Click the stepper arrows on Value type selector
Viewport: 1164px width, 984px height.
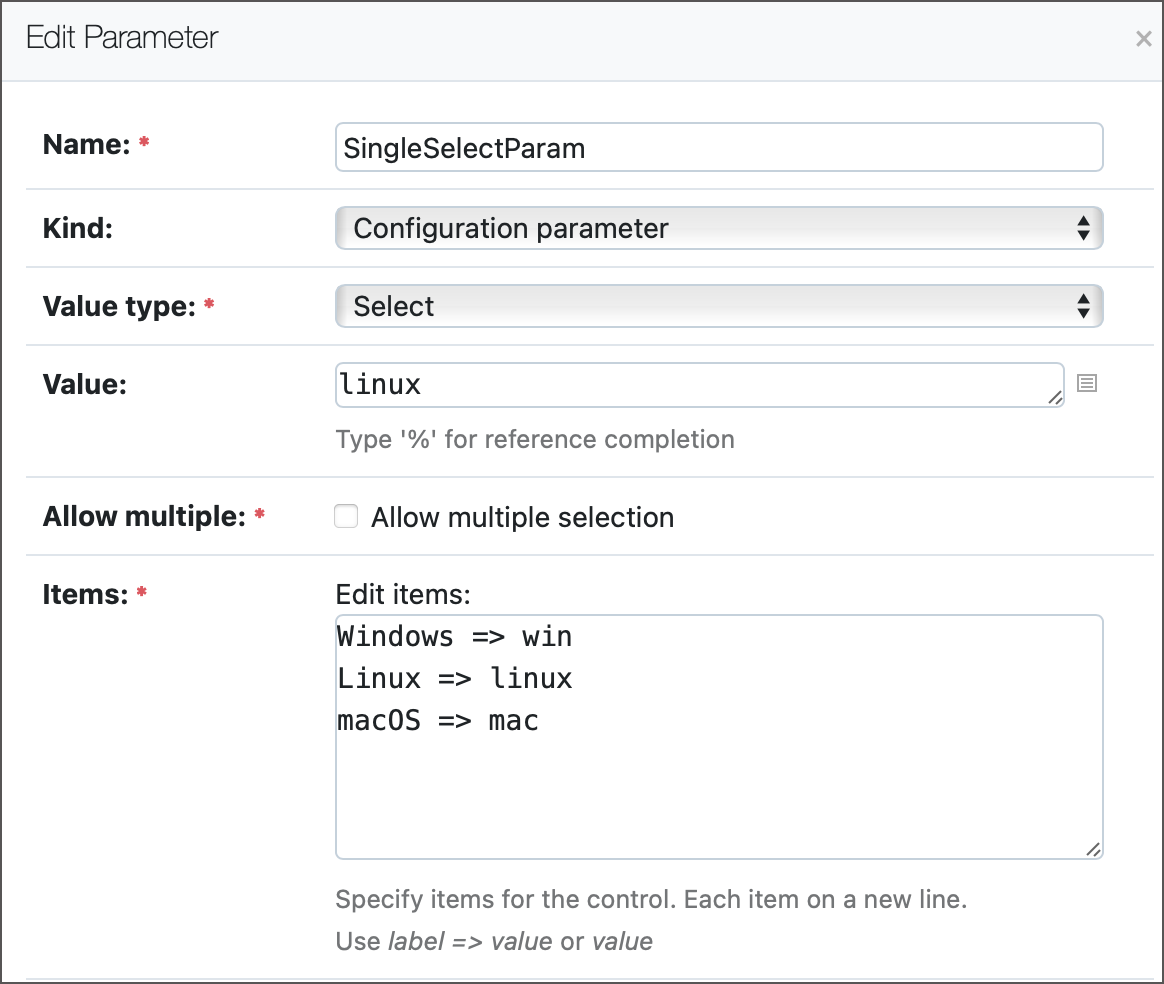coord(1084,306)
